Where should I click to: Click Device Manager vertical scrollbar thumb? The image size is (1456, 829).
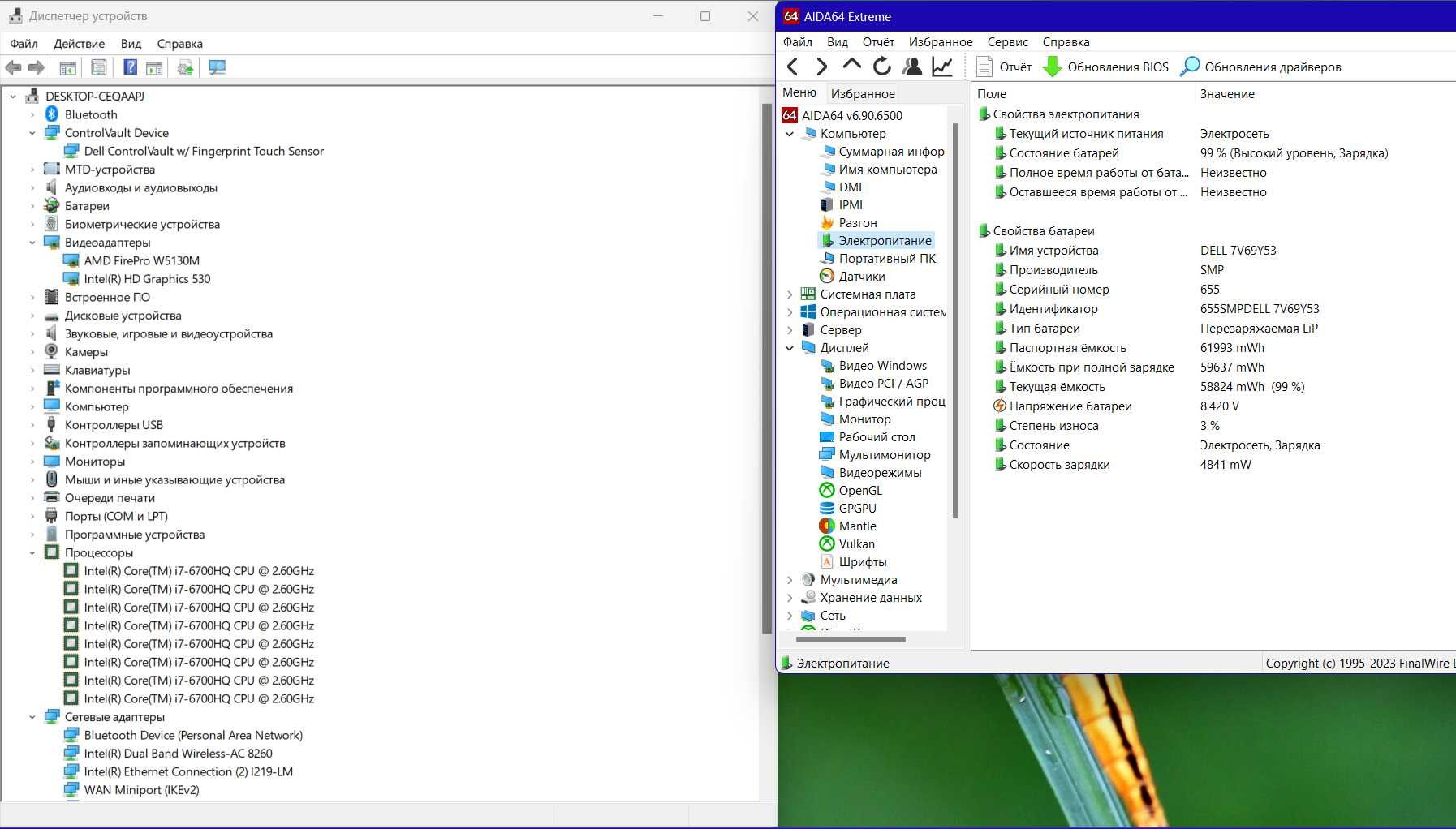point(767,368)
